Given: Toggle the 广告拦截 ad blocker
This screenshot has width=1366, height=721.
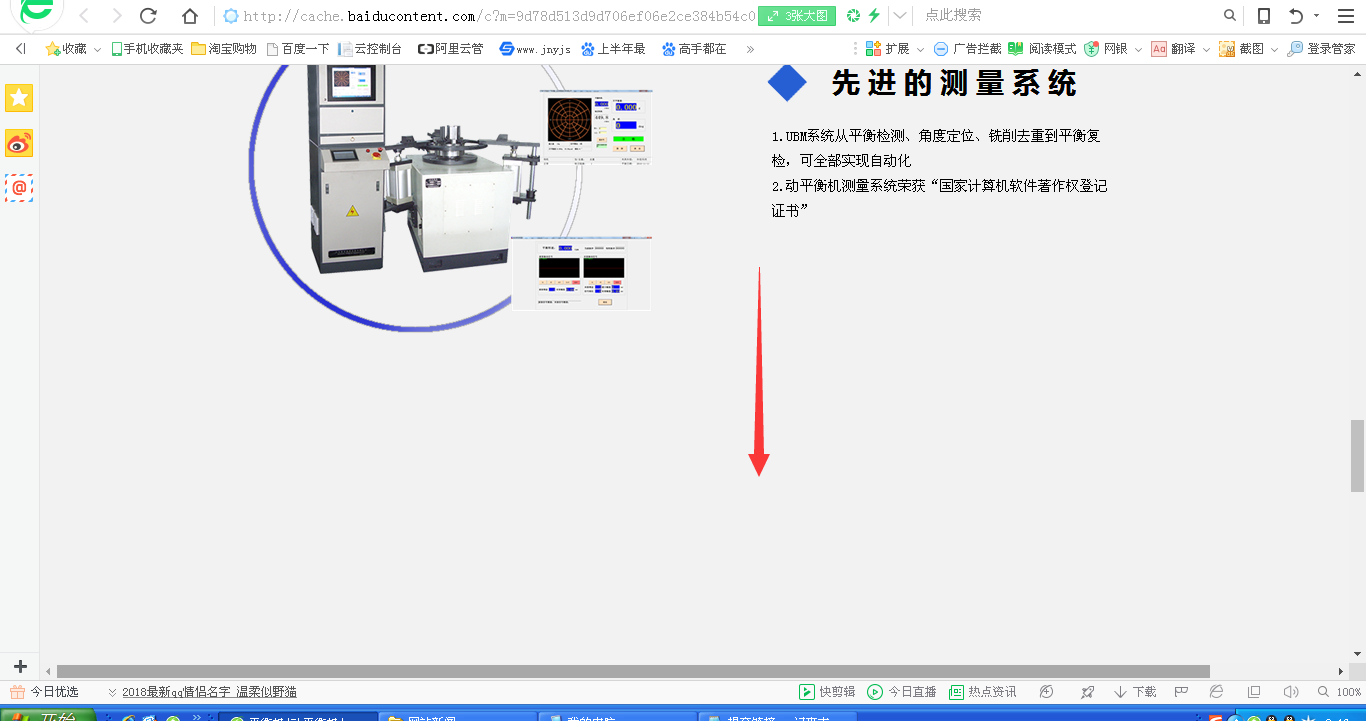Looking at the screenshot, I should click(967, 48).
